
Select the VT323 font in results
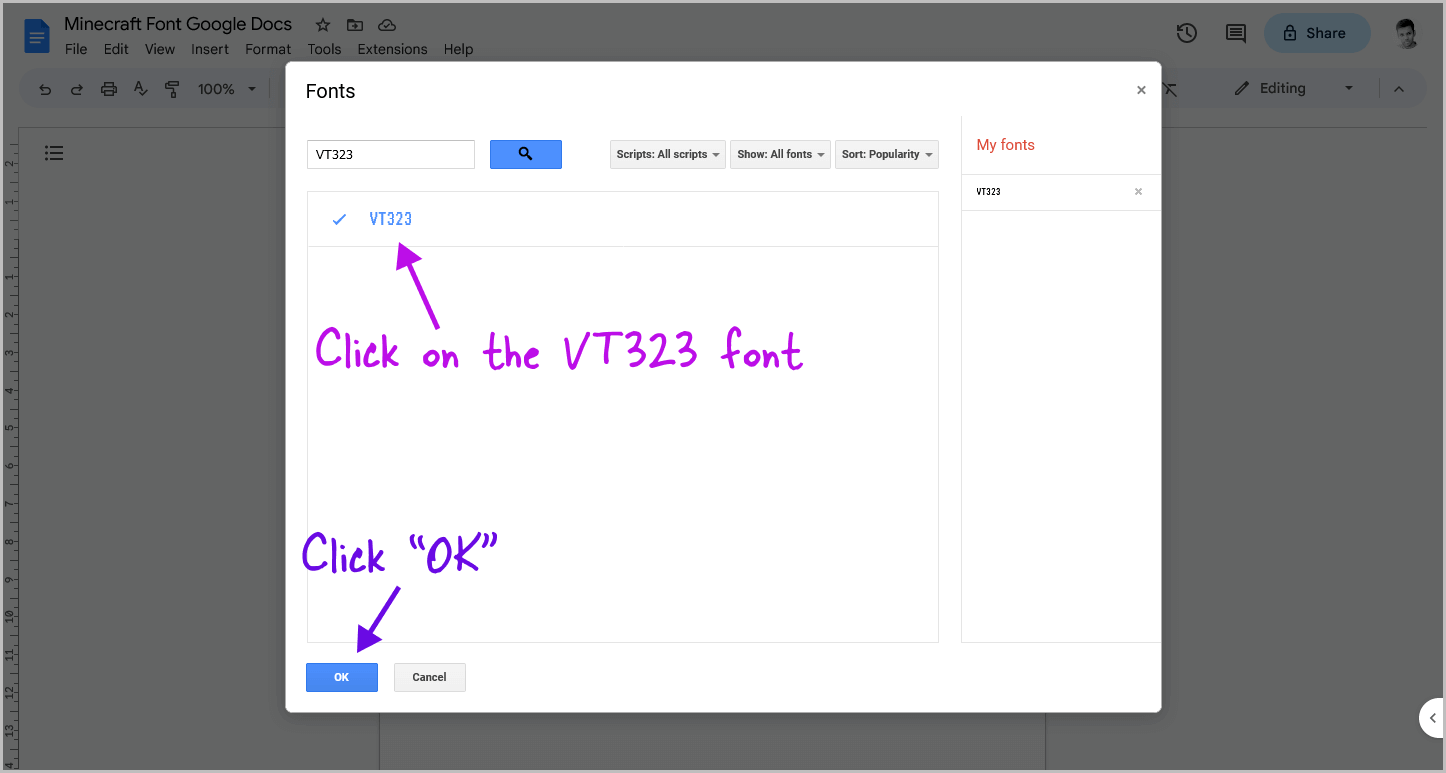(x=622, y=219)
